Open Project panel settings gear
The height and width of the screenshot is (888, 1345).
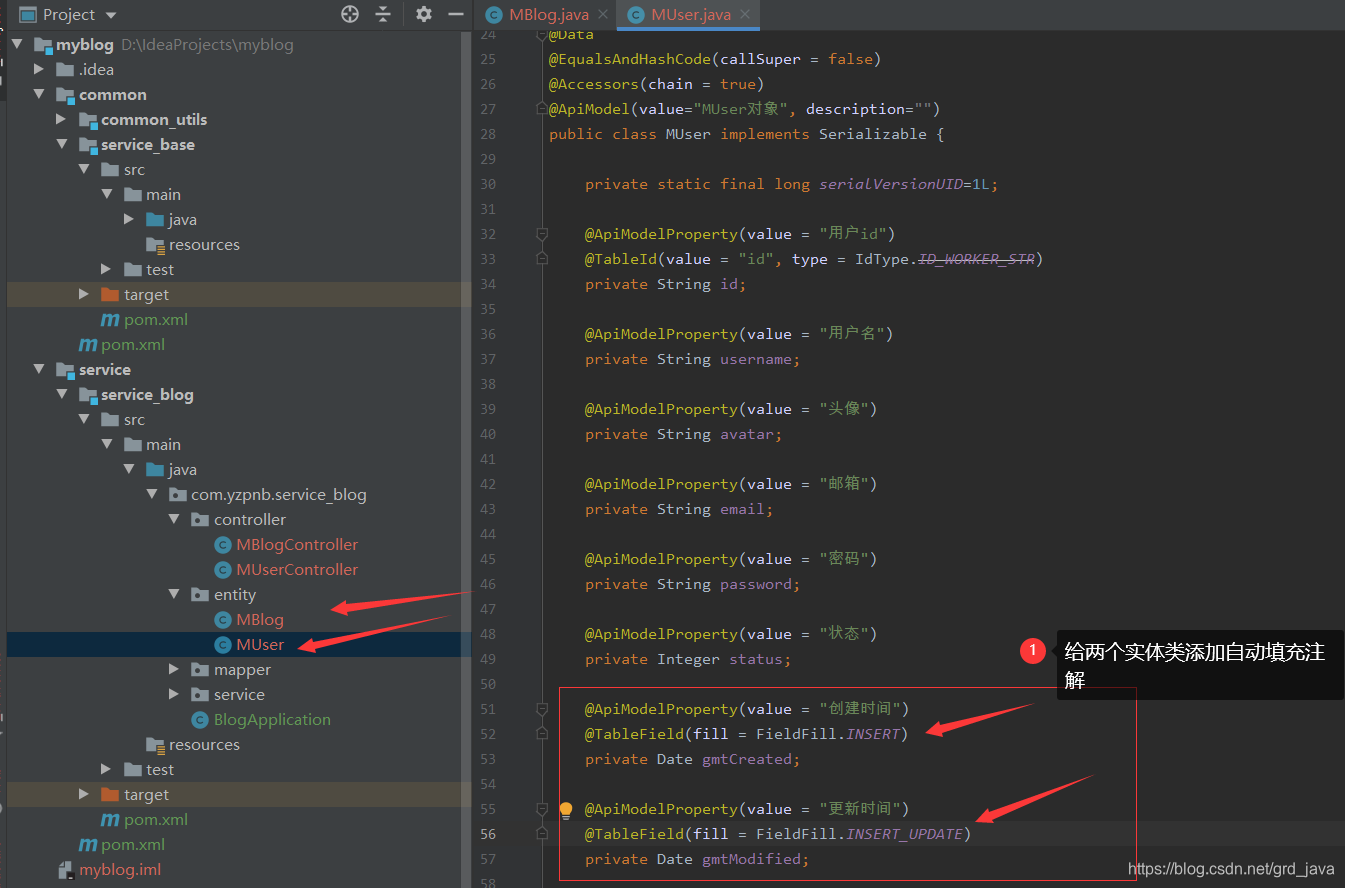click(x=424, y=14)
